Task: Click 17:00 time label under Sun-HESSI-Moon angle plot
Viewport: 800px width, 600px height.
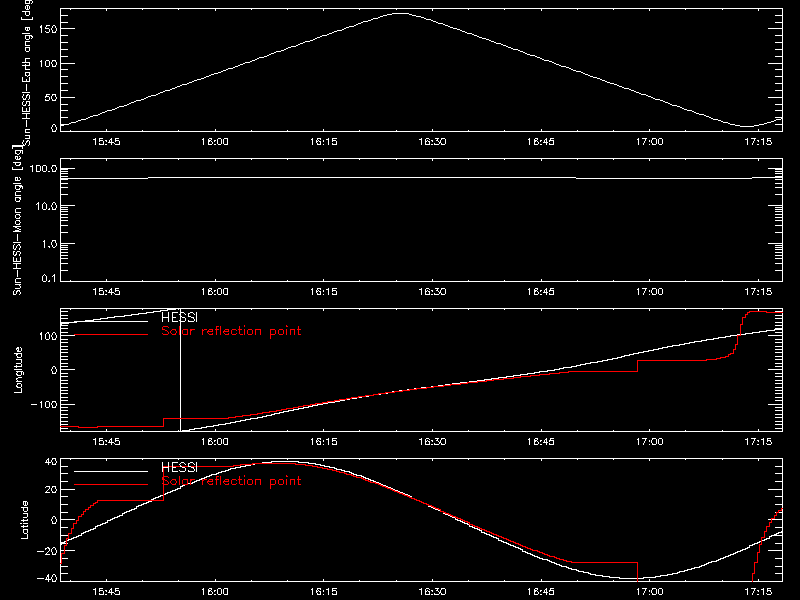Action: click(649, 292)
